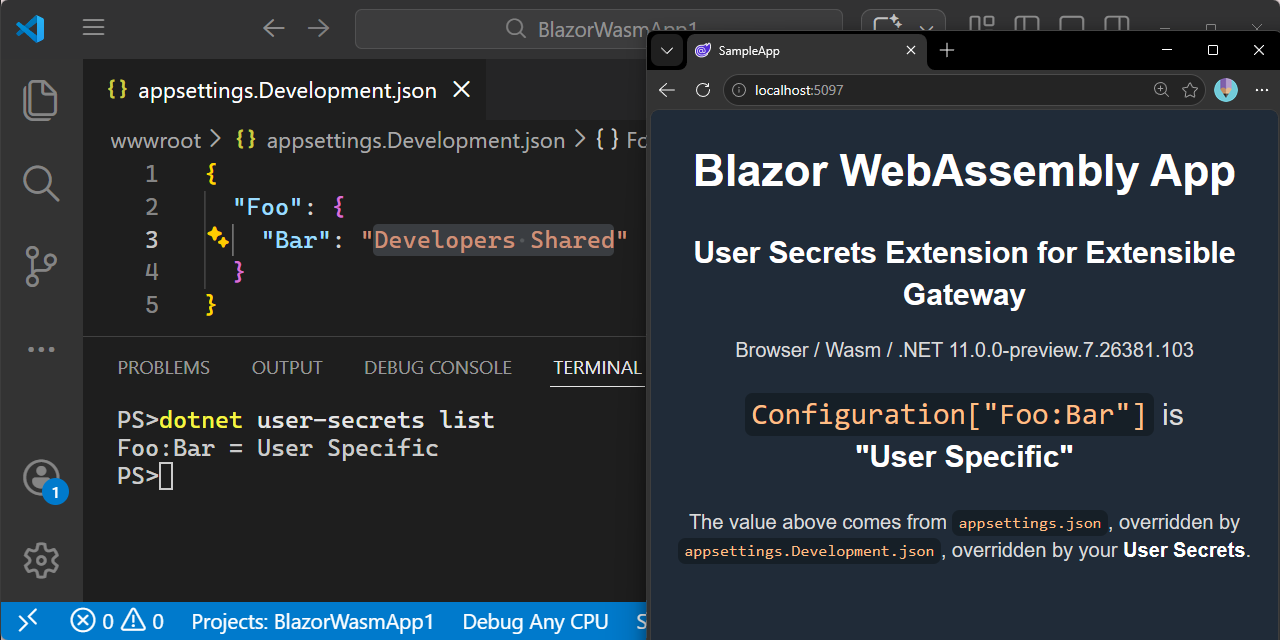Open the browser tab search dropdown
This screenshot has width=1280, height=640.
[x=668, y=50]
